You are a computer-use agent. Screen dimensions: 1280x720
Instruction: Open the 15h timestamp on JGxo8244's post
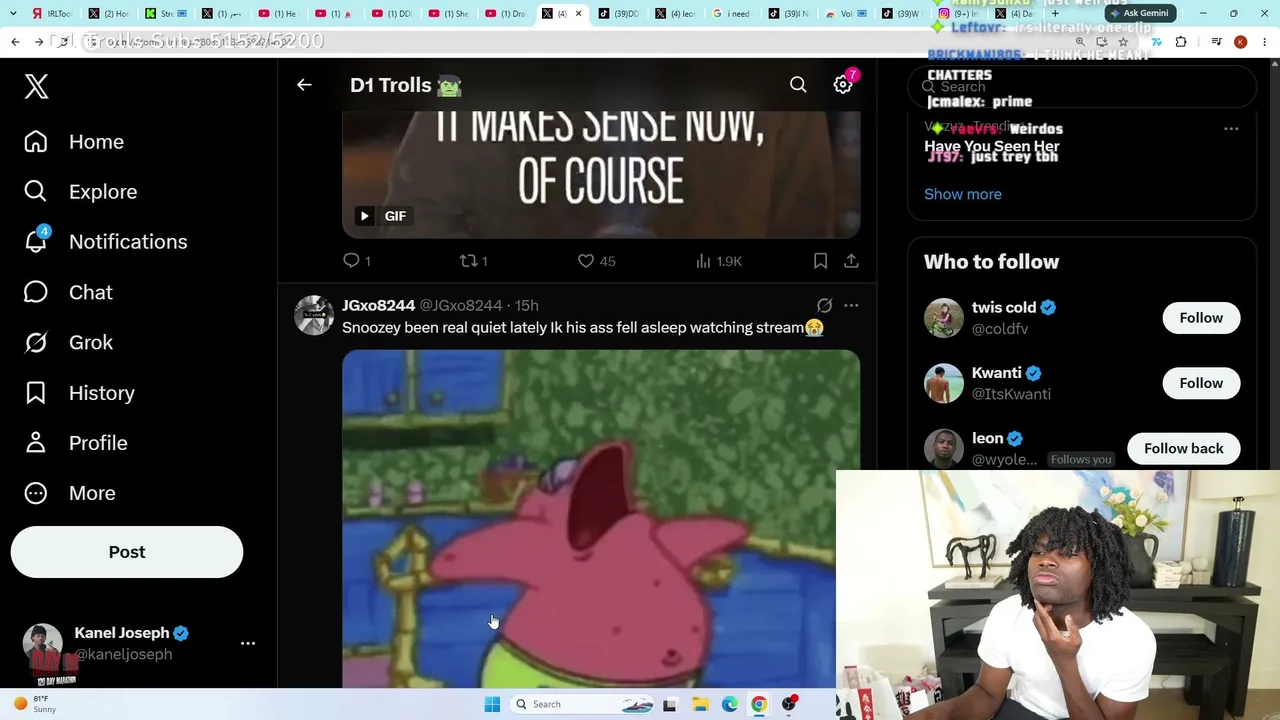pos(527,305)
